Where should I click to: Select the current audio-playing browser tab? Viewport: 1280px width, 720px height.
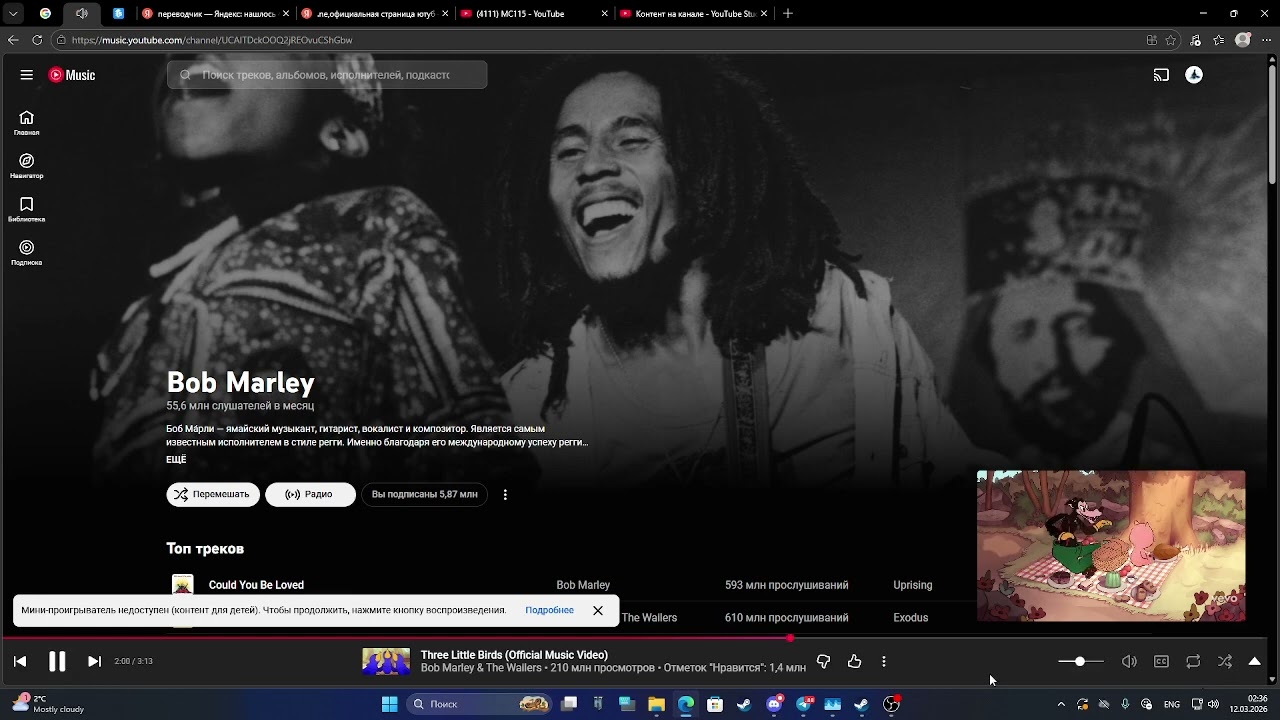pyautogui.click(x=81, y=14)
